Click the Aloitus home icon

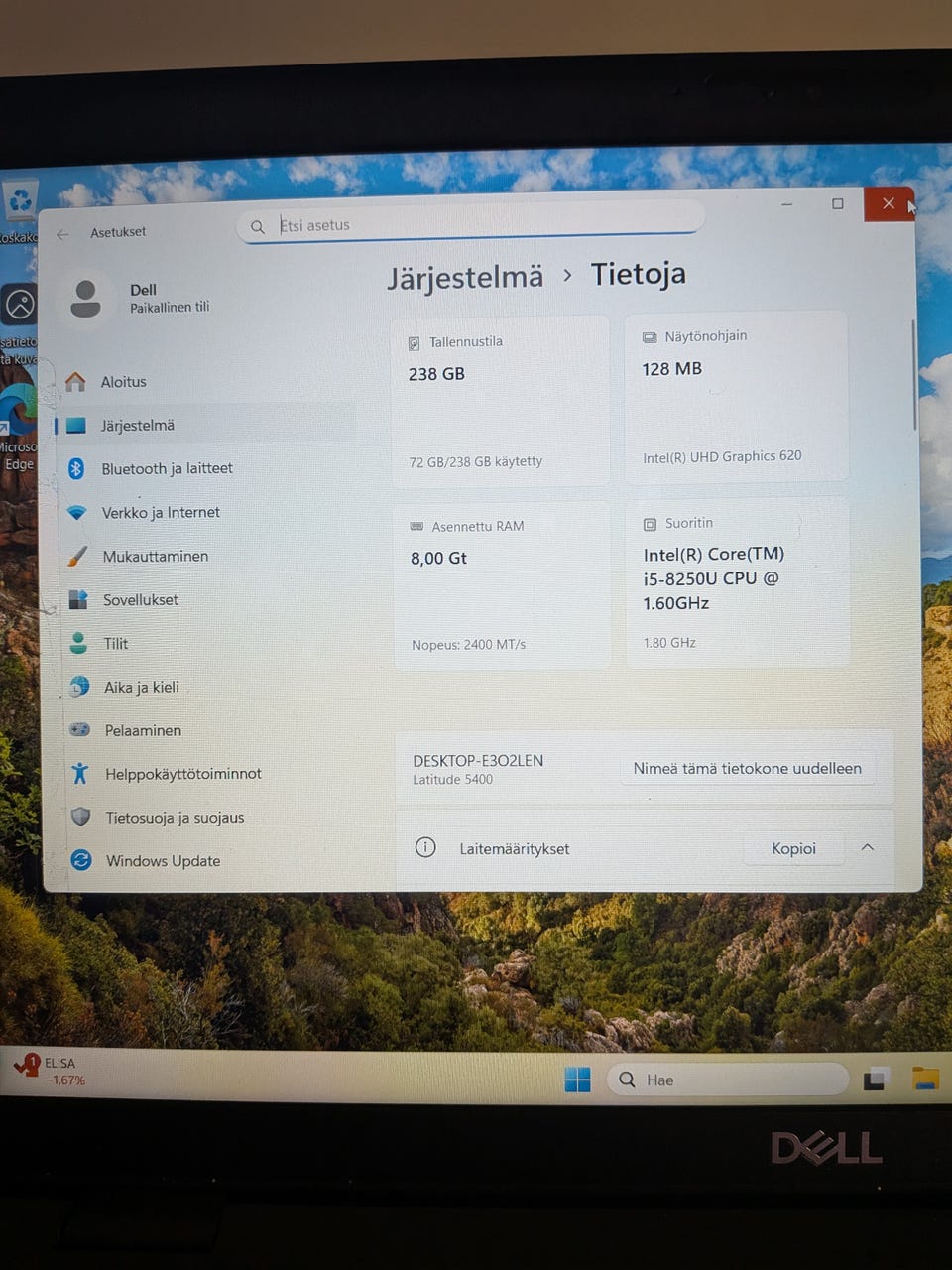(x=75, y=382)
